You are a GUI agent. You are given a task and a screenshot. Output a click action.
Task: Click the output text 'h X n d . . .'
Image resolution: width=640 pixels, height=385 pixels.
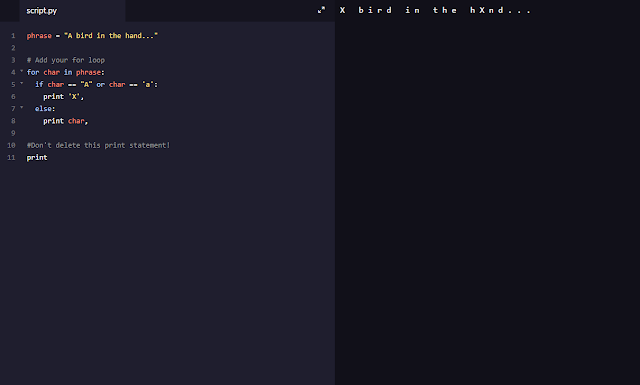click(x=500, y=10)
